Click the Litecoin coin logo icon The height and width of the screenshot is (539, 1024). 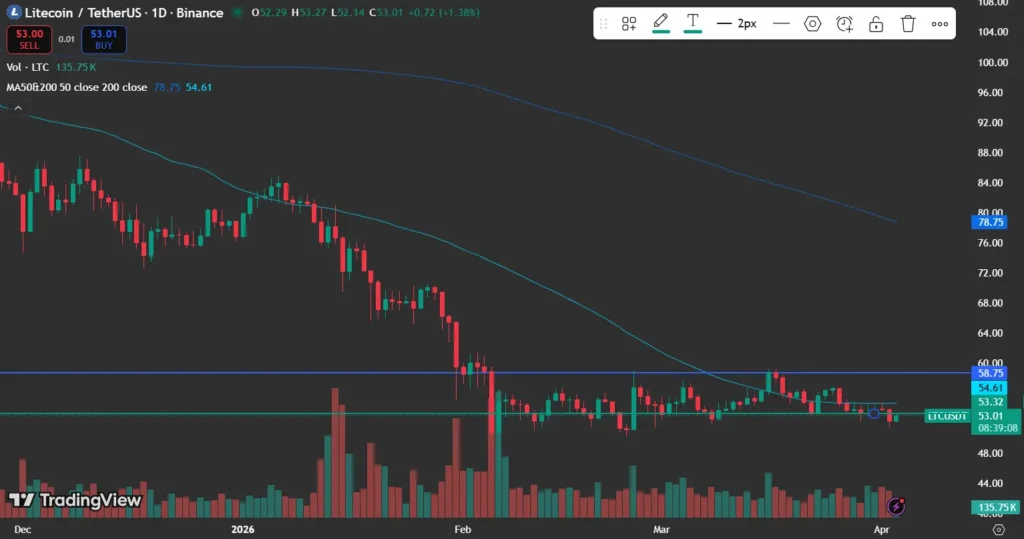coord(13,12)
